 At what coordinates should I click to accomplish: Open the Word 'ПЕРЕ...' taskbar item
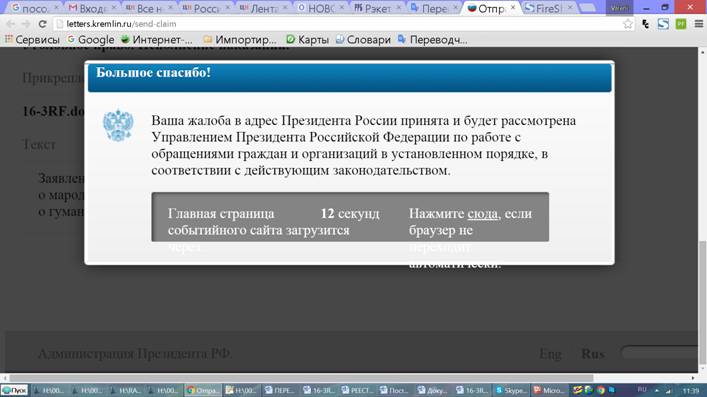point(280,390)
